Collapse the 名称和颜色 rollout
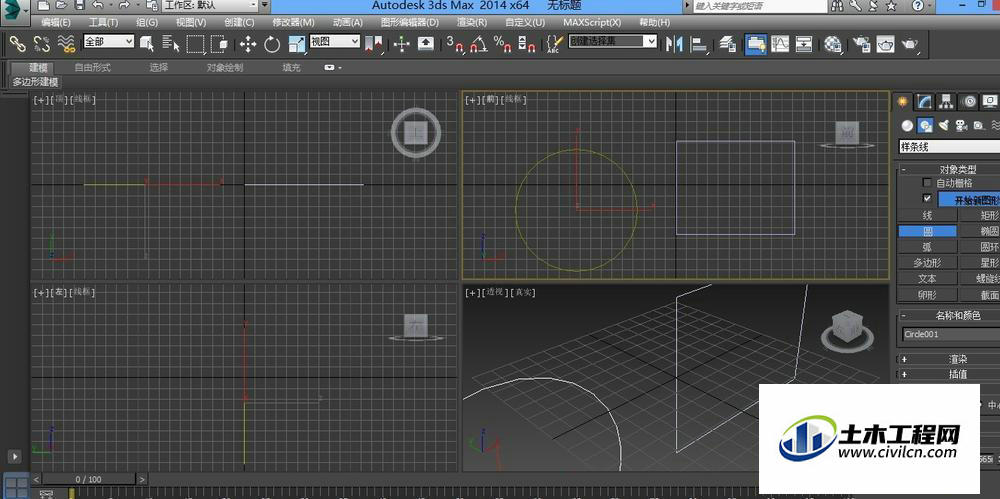Viewport: 1000px width, 499px height. pyautogui.click(x=950, y=316)
